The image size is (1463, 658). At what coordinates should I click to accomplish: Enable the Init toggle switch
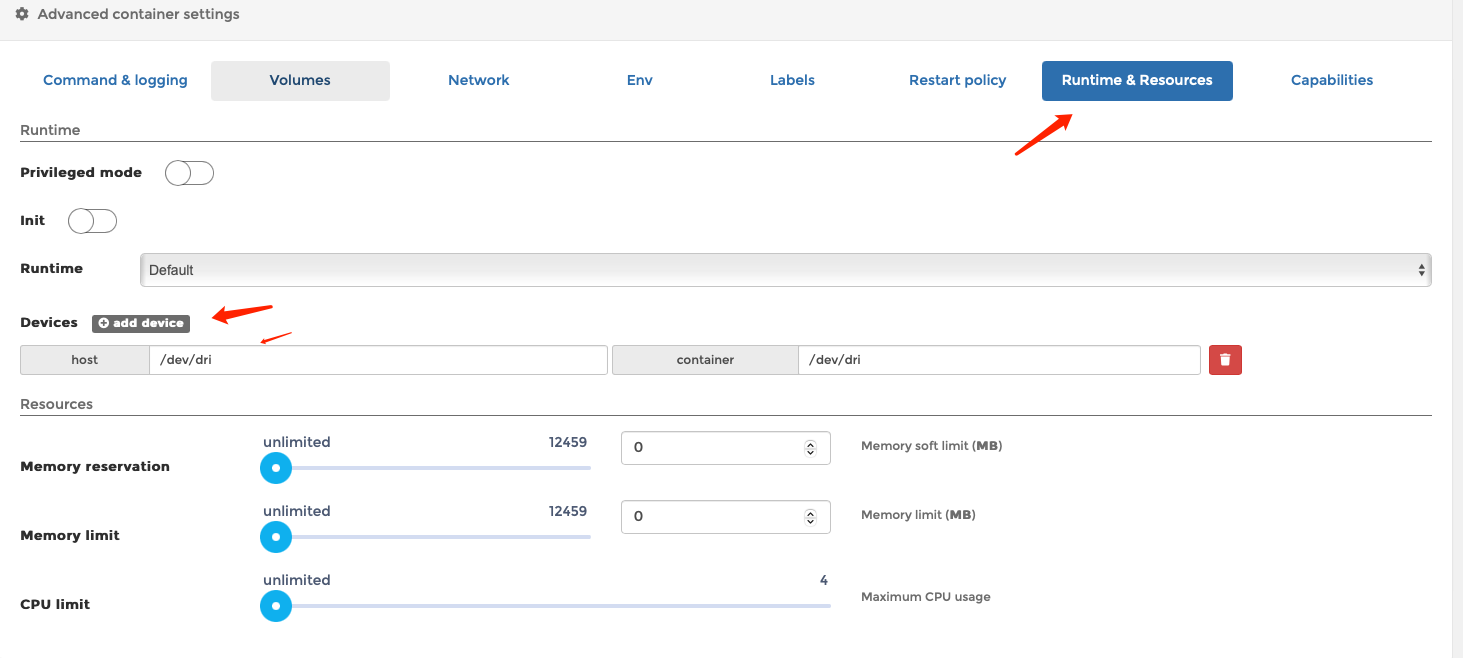[x=92, y=221]
